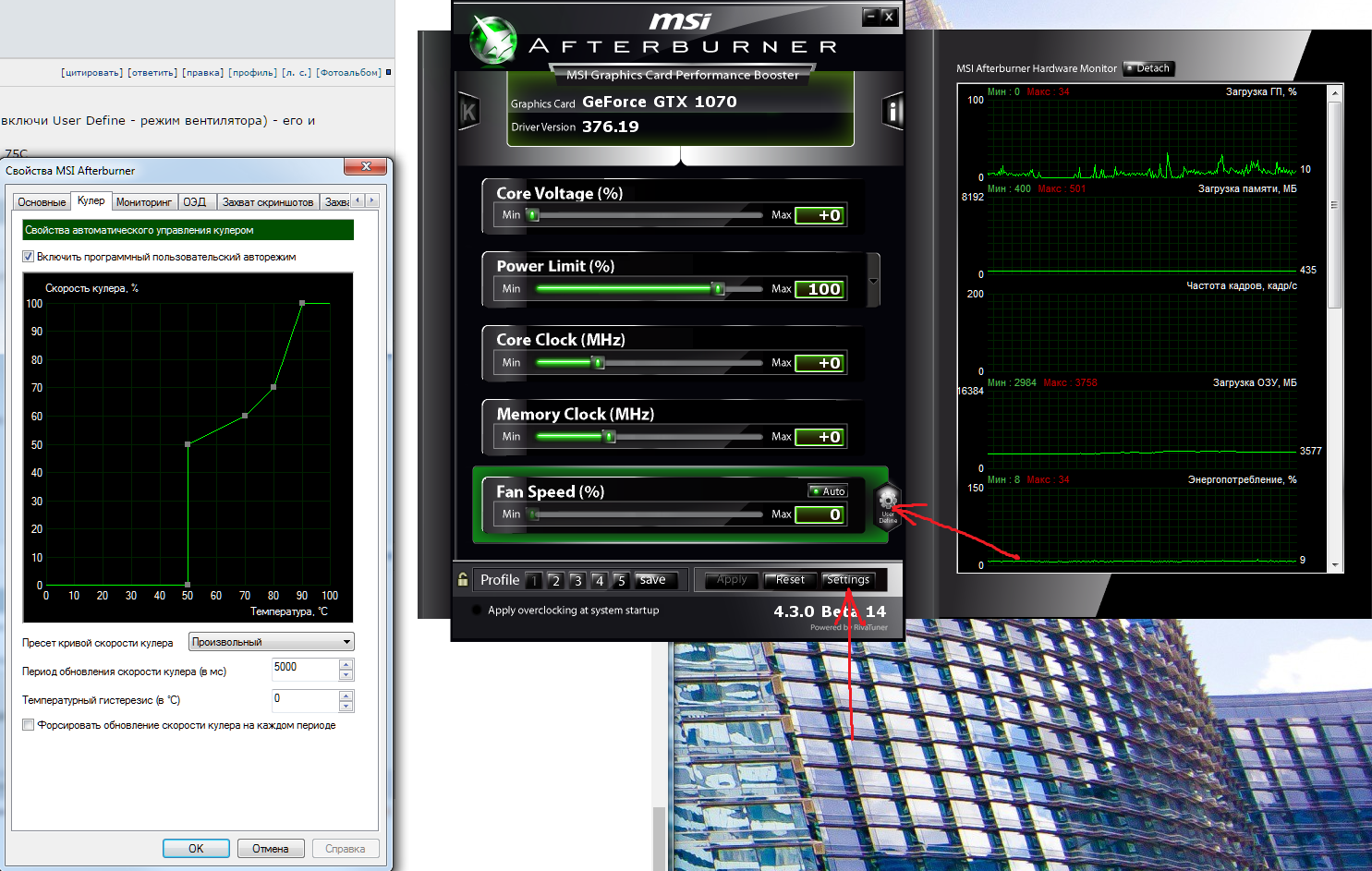Open the Мониторинг tab

click(x=144, y=202)
